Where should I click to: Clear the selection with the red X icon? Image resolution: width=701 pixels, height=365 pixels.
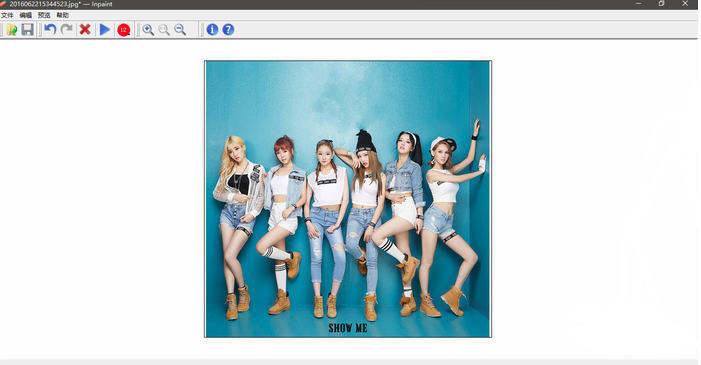[x=85, y=30]
